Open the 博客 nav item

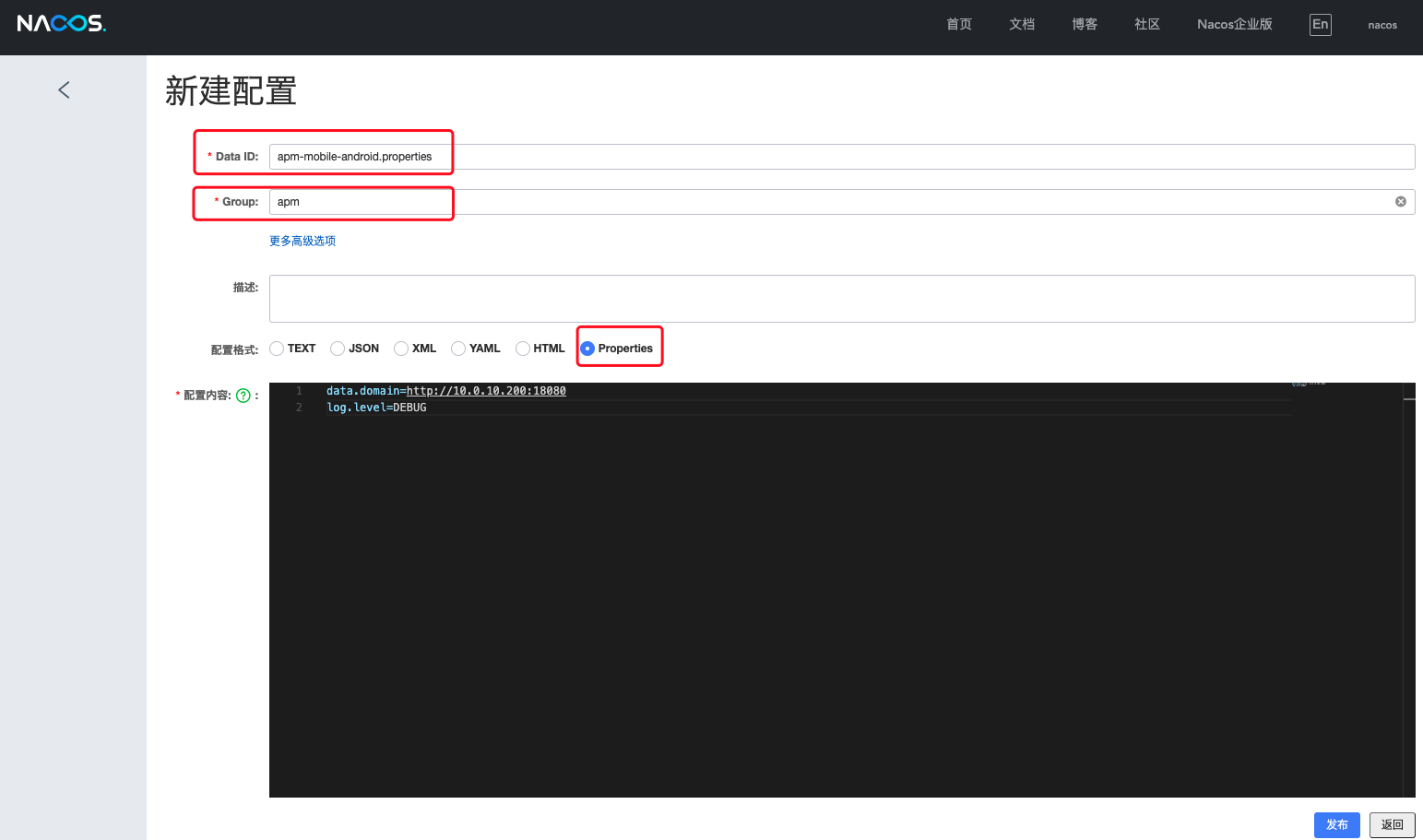coord(1085,25)
